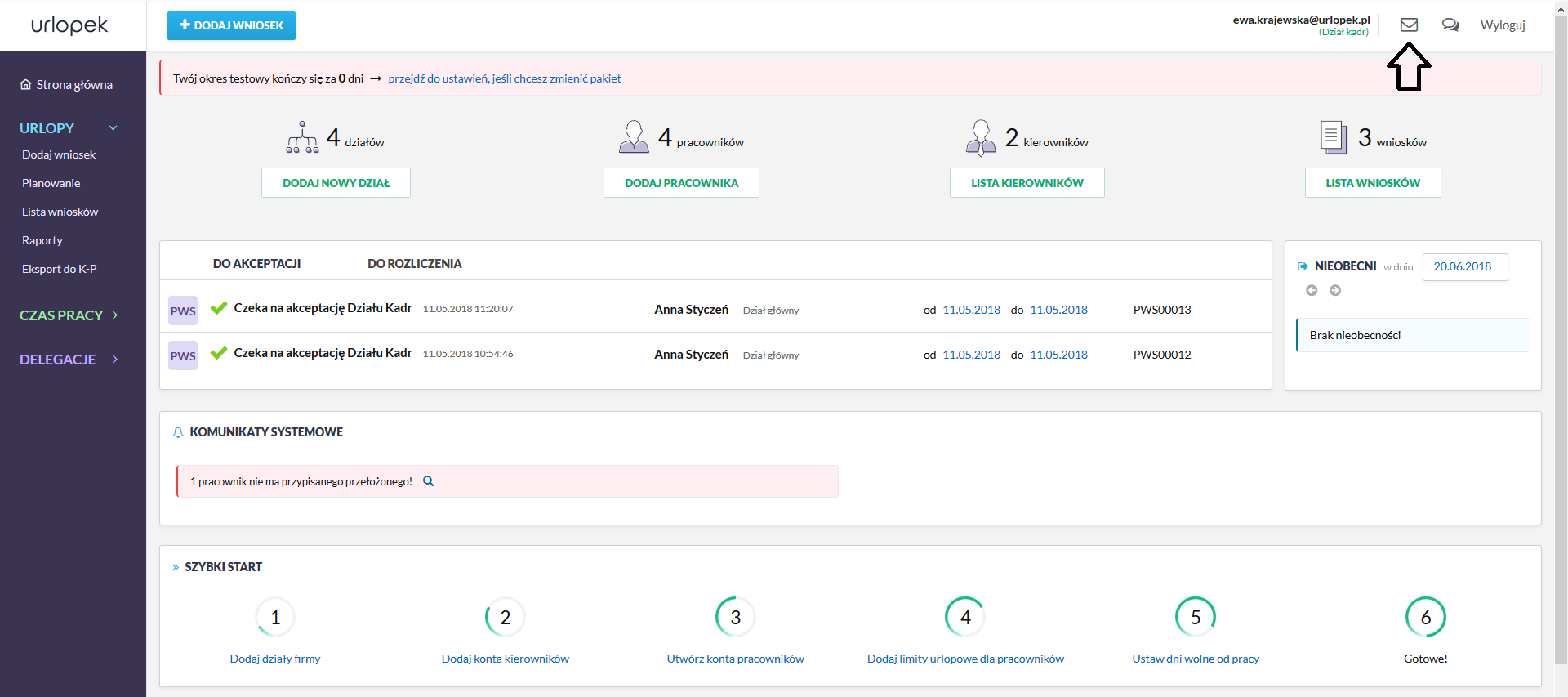This screenshot has width=1568, height=697.
Task: Click the Szybki start chevron icon
Action: [176, 567]
